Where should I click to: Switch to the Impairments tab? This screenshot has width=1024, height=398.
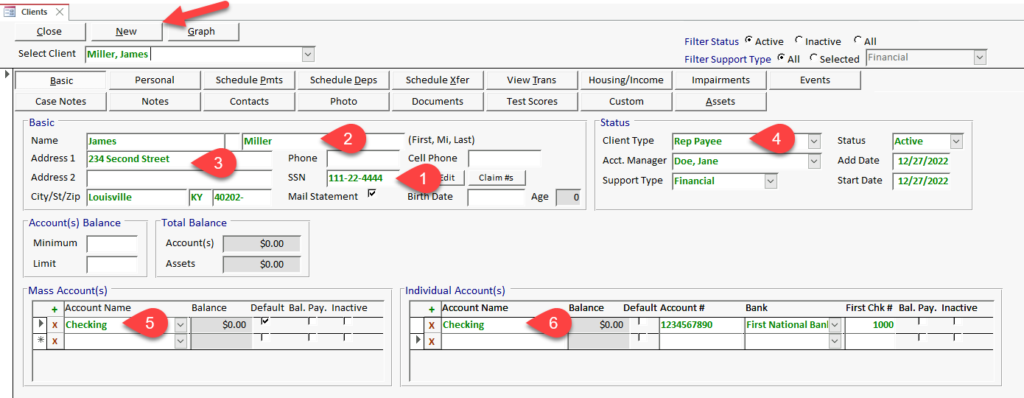tap(720, 80)
